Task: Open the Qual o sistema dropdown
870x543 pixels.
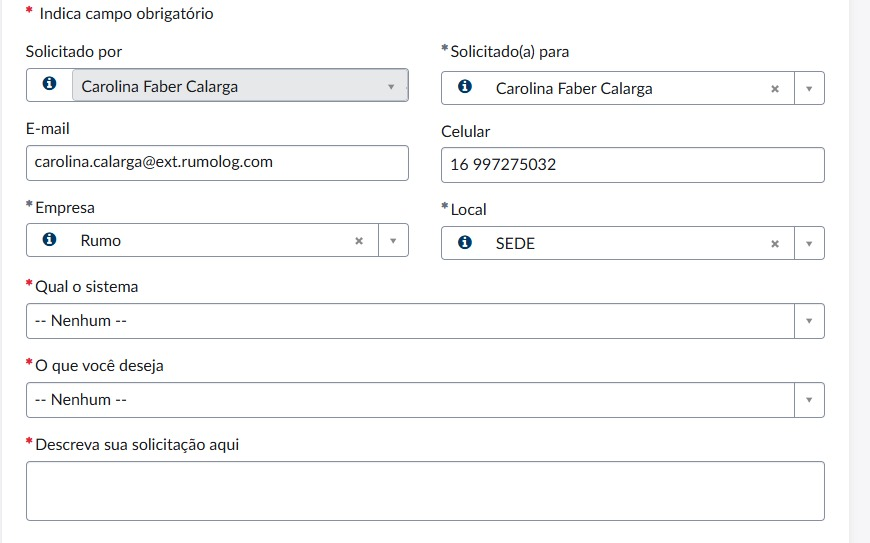Action: (x=425, y=321)
